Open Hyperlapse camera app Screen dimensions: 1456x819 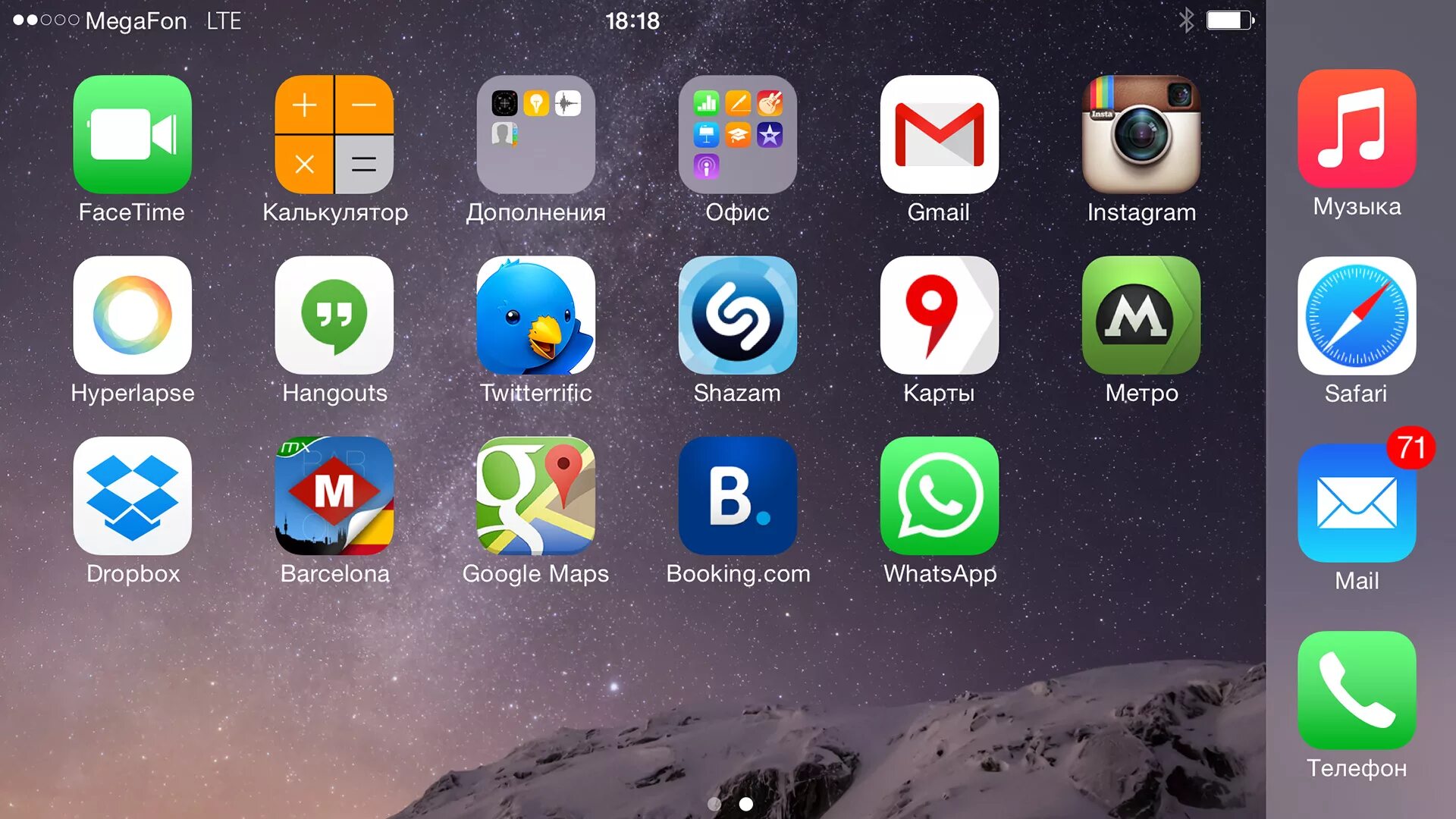click(x=133, y=316)
